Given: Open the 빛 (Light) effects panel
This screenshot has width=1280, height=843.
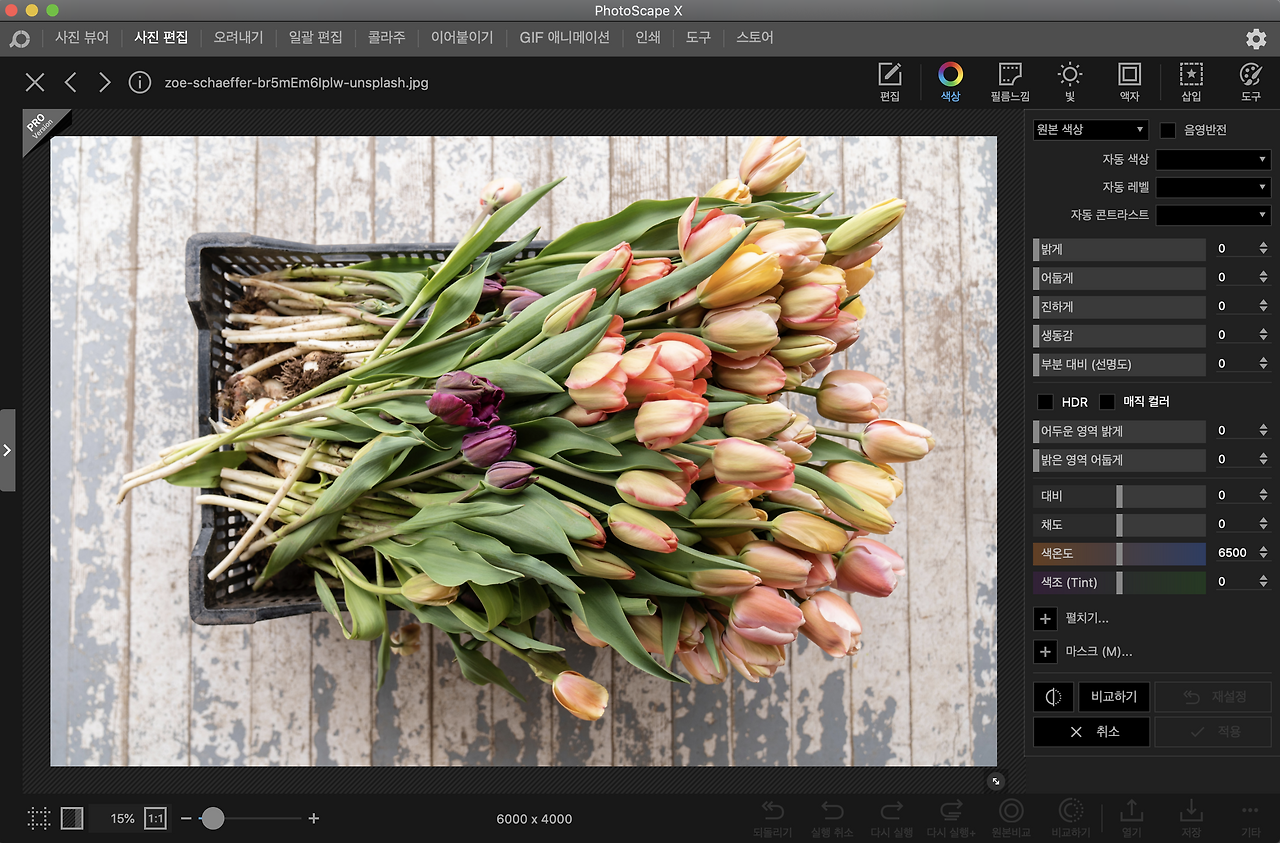Looking at the screenshot, I should pyautogui.click(x=1070, y=81).
